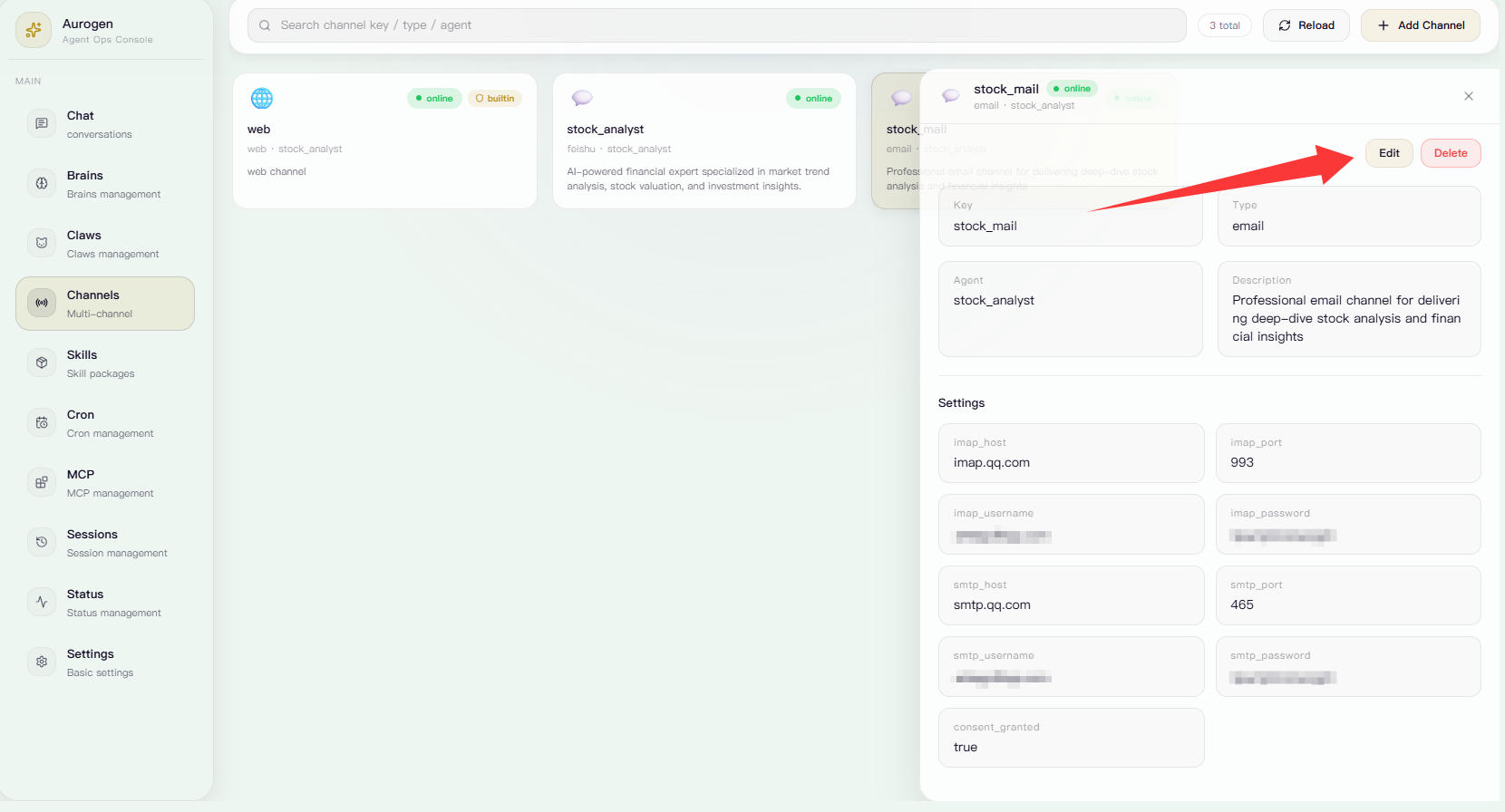Go to Chat in sidebar
The image size is (1505, 812).
pyautogui.click(x=105, y=124)
